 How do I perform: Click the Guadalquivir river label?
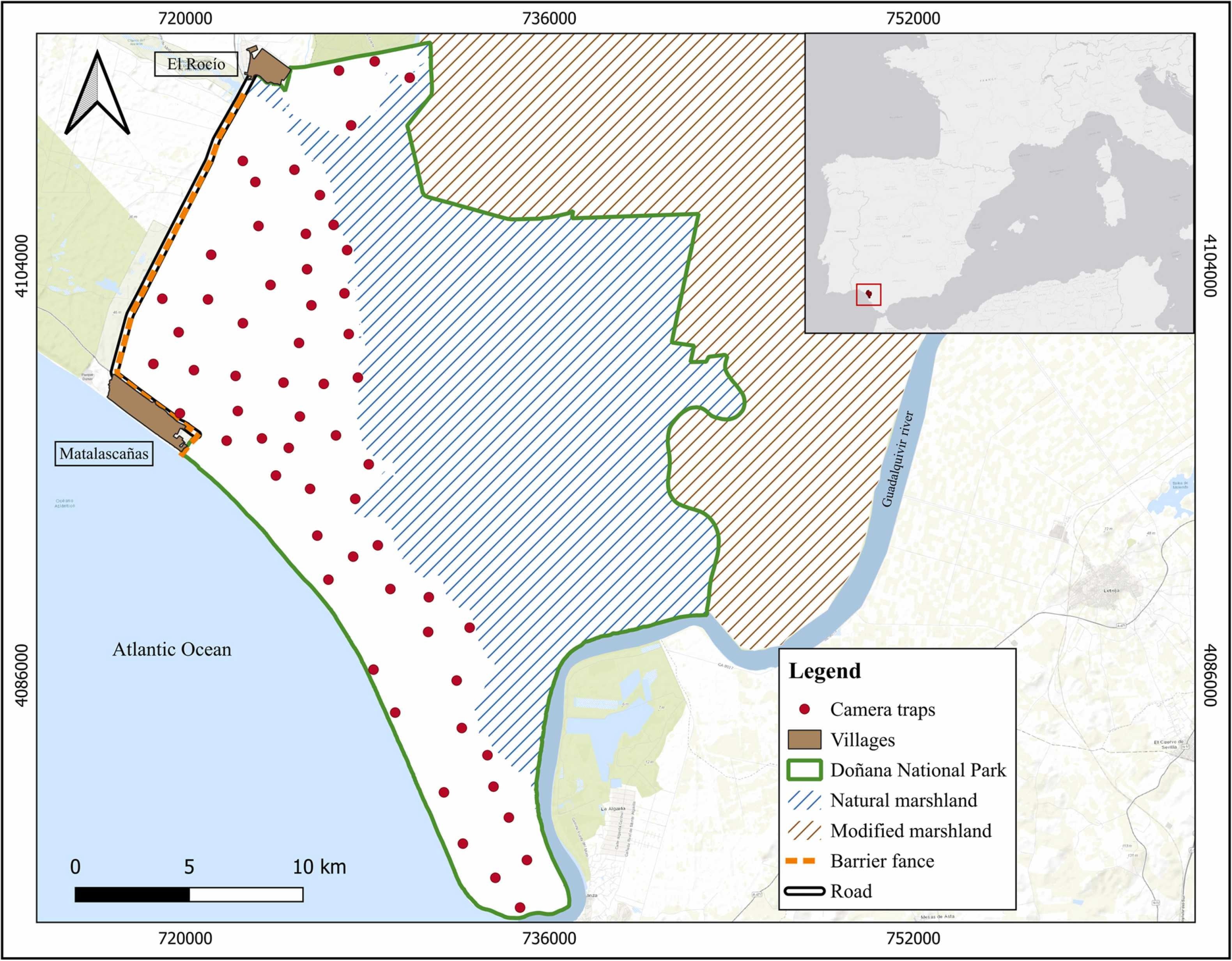click(x=897, y=458)
